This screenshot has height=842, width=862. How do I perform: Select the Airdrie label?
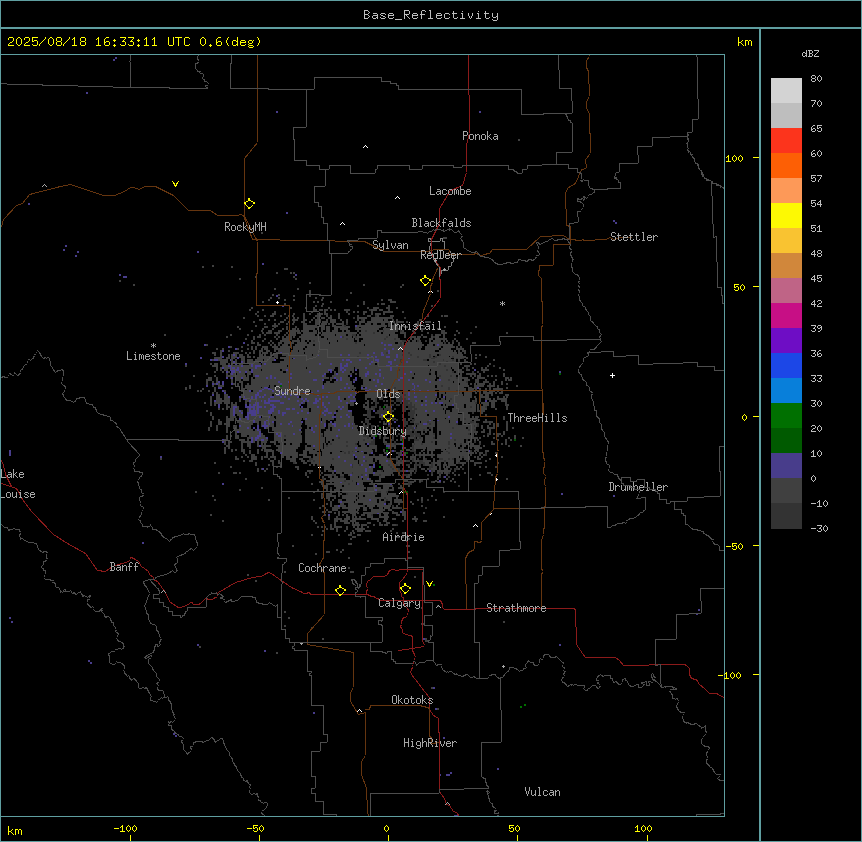[404, 537]
